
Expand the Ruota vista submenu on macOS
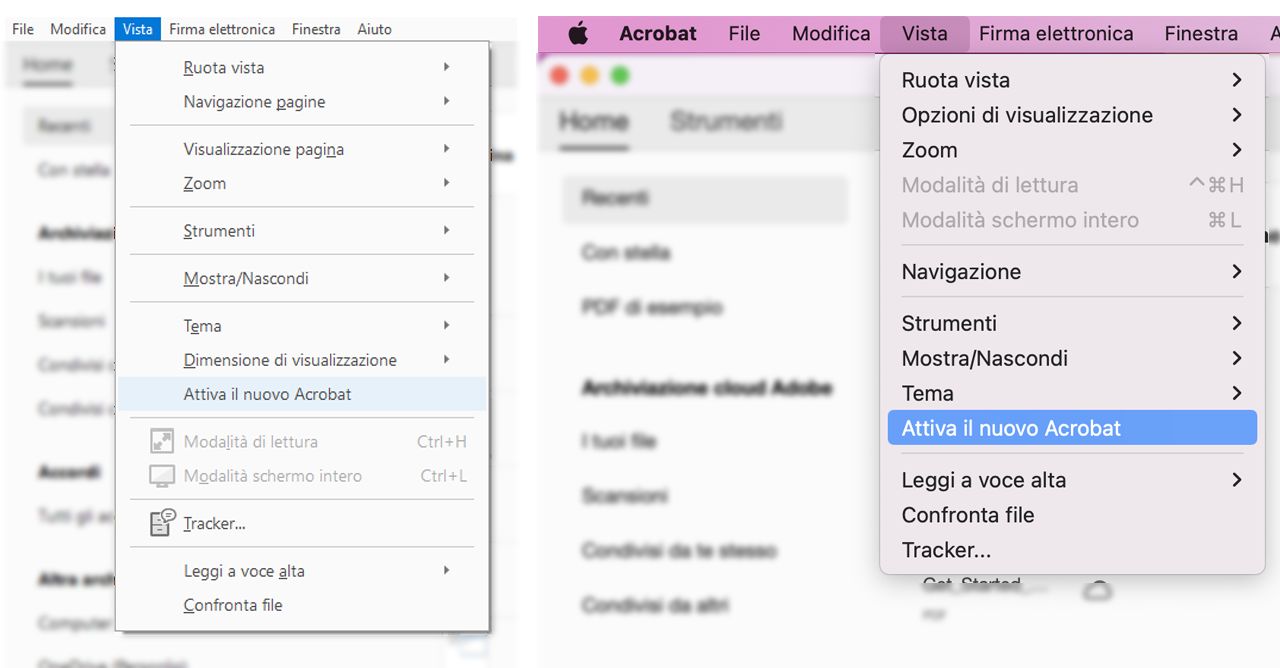(x=1236, y=80)
